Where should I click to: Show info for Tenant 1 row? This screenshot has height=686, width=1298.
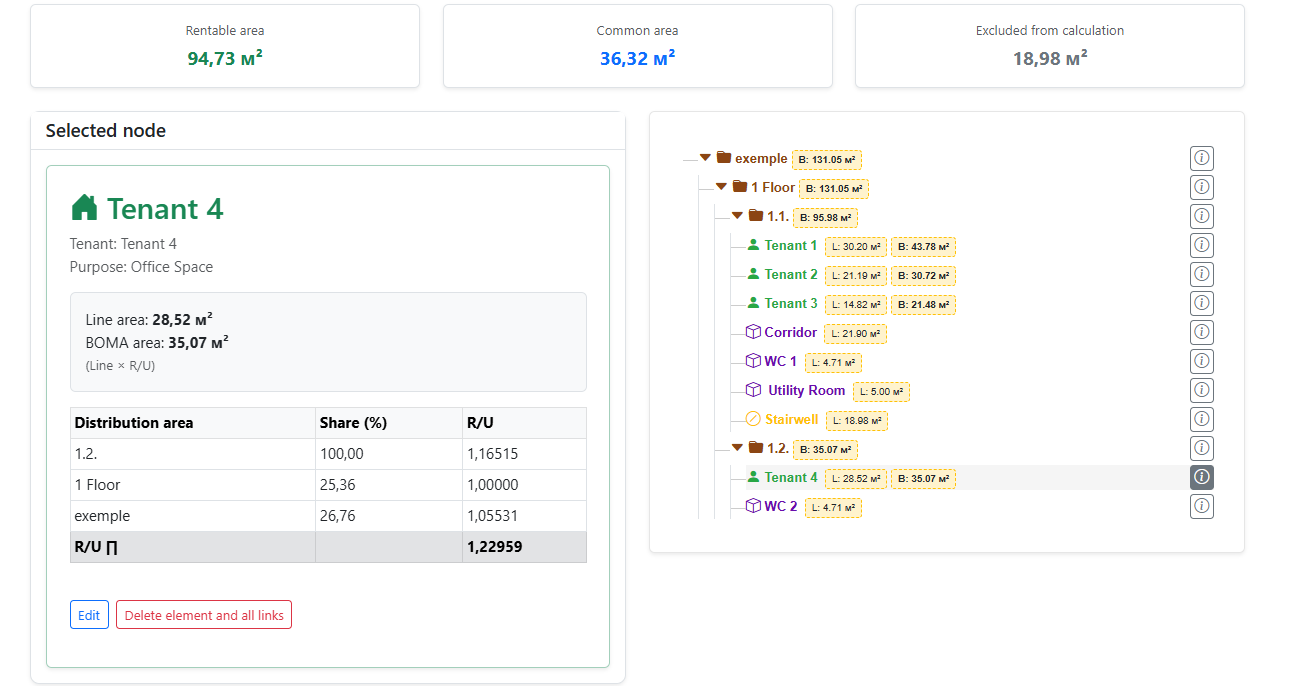1202,245
